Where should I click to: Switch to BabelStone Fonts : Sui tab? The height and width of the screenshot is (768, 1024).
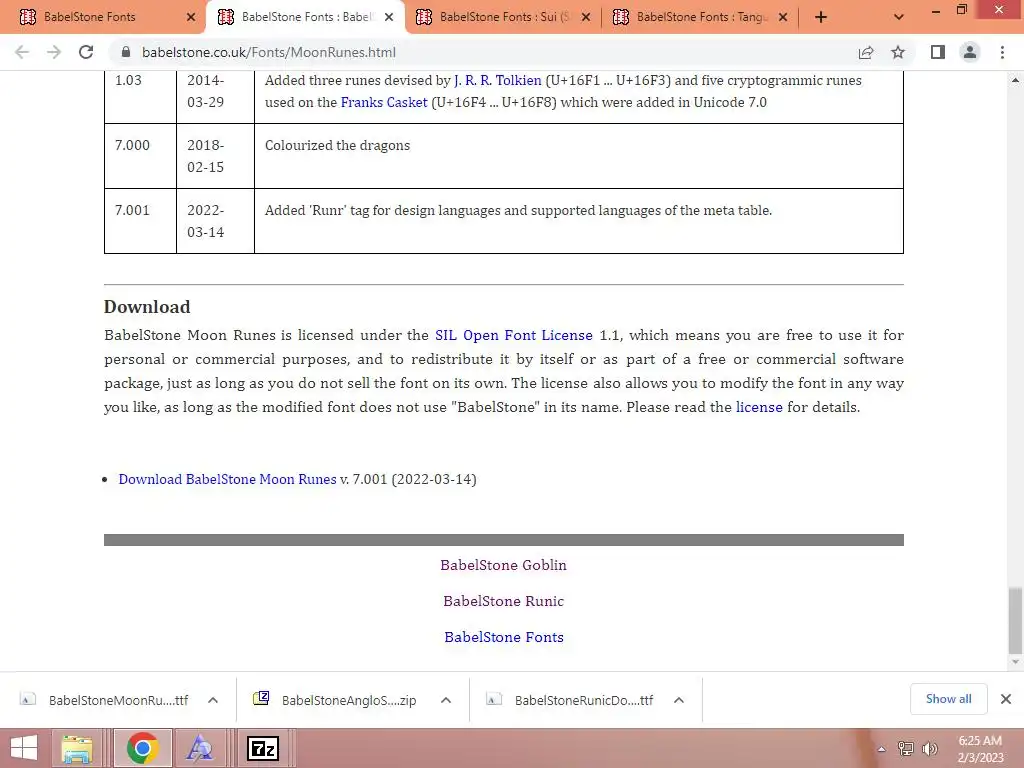[505, 17]
